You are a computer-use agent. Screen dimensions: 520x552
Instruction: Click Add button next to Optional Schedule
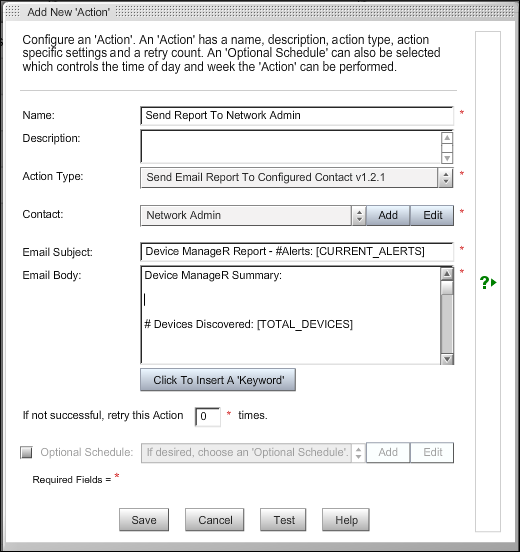click(388, 452)
